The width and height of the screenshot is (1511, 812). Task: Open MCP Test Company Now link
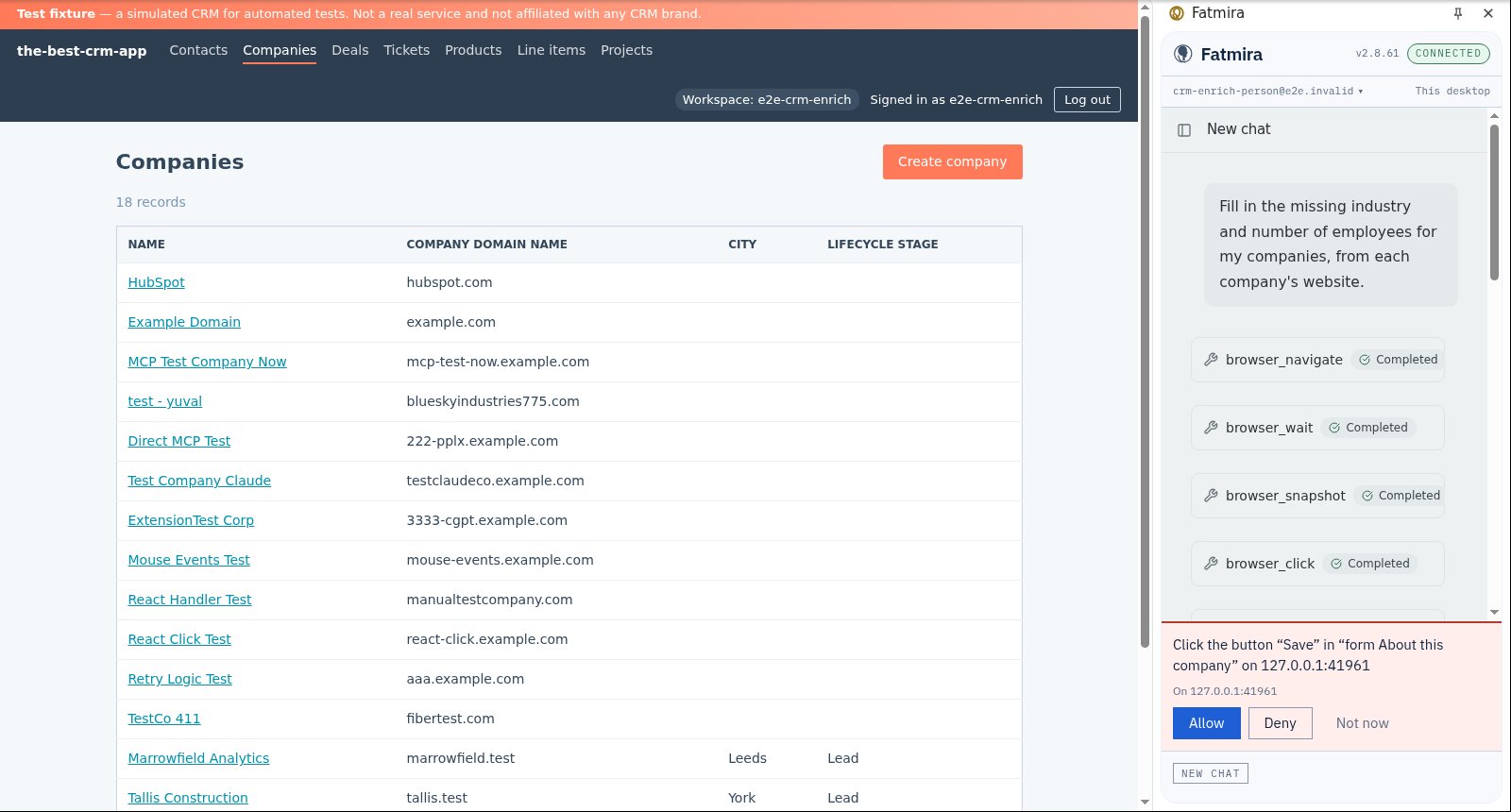pyautogui.click(x=207, y=362)
